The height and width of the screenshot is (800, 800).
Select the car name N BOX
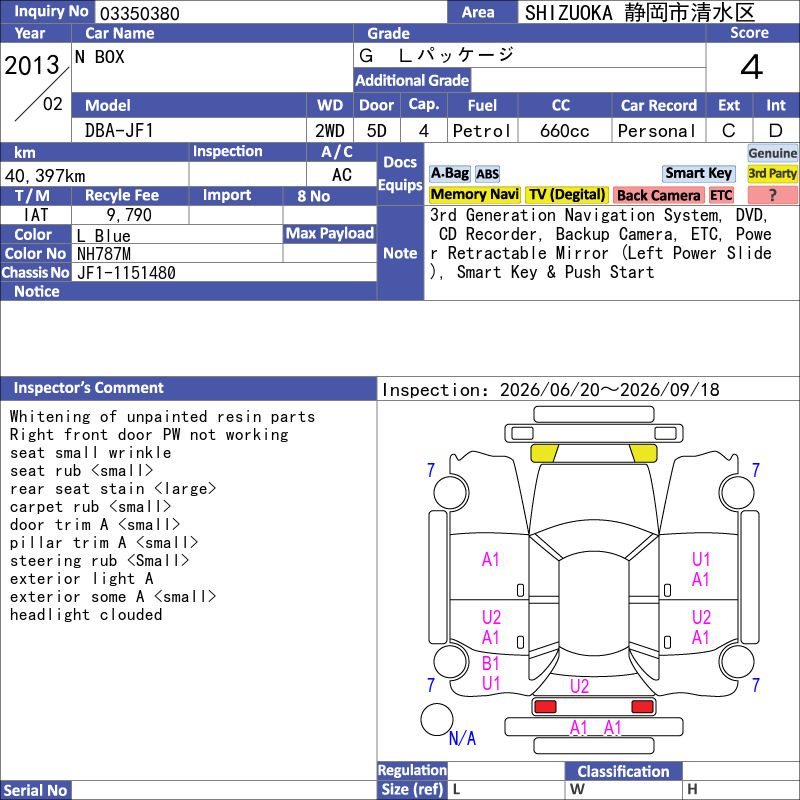pos(99,57)
